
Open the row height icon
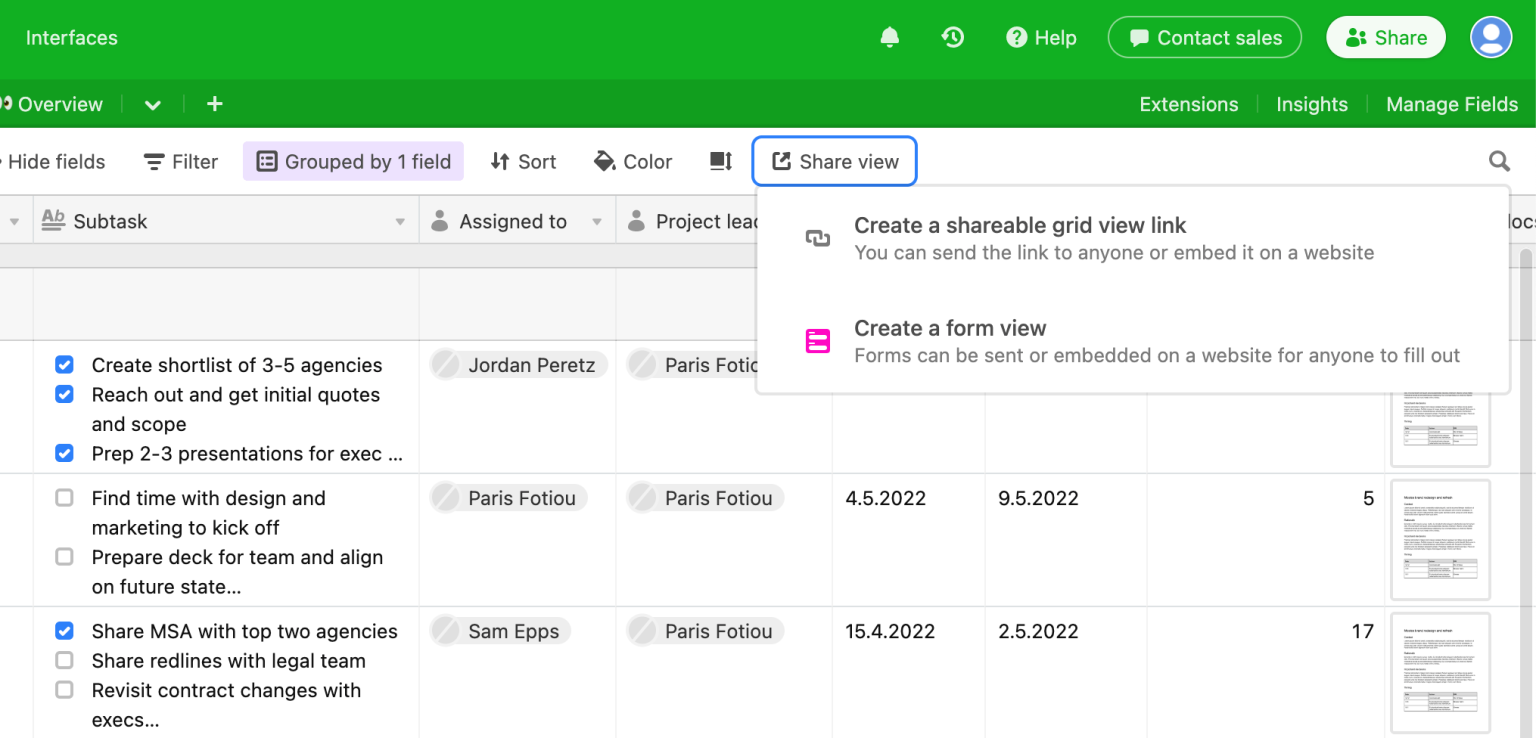(x=720, y=161)
